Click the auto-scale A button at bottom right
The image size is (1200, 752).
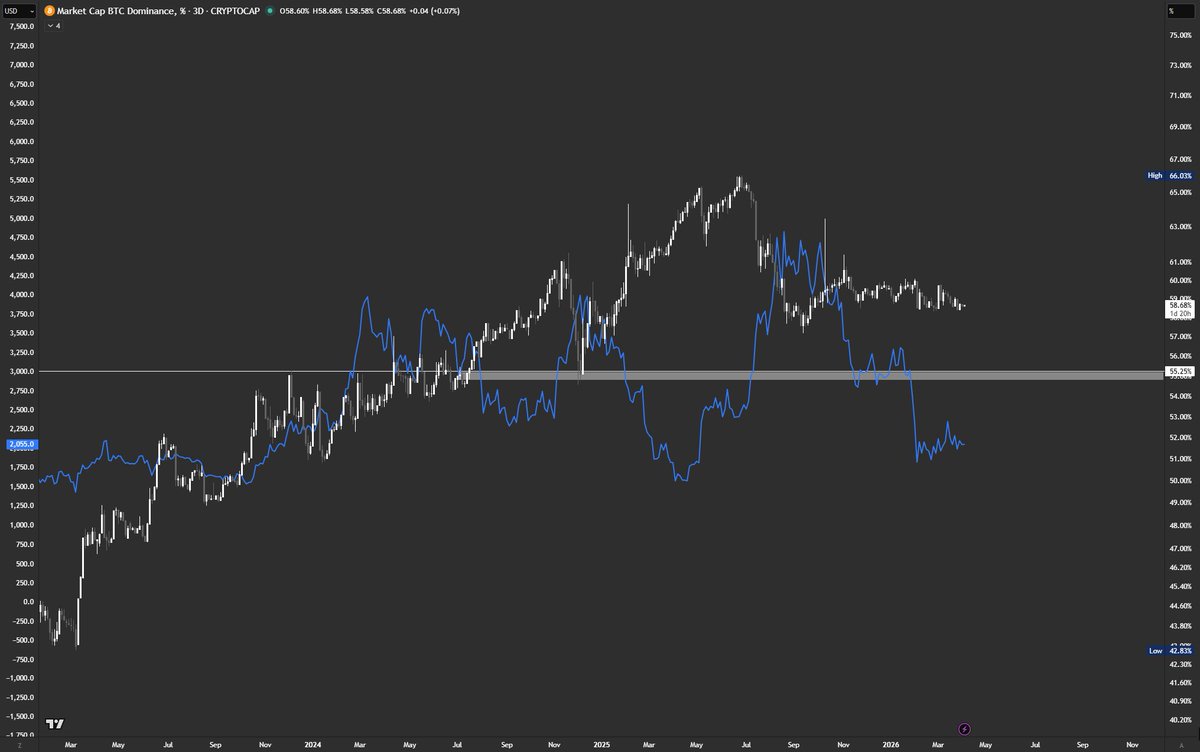coord(1180,744)
